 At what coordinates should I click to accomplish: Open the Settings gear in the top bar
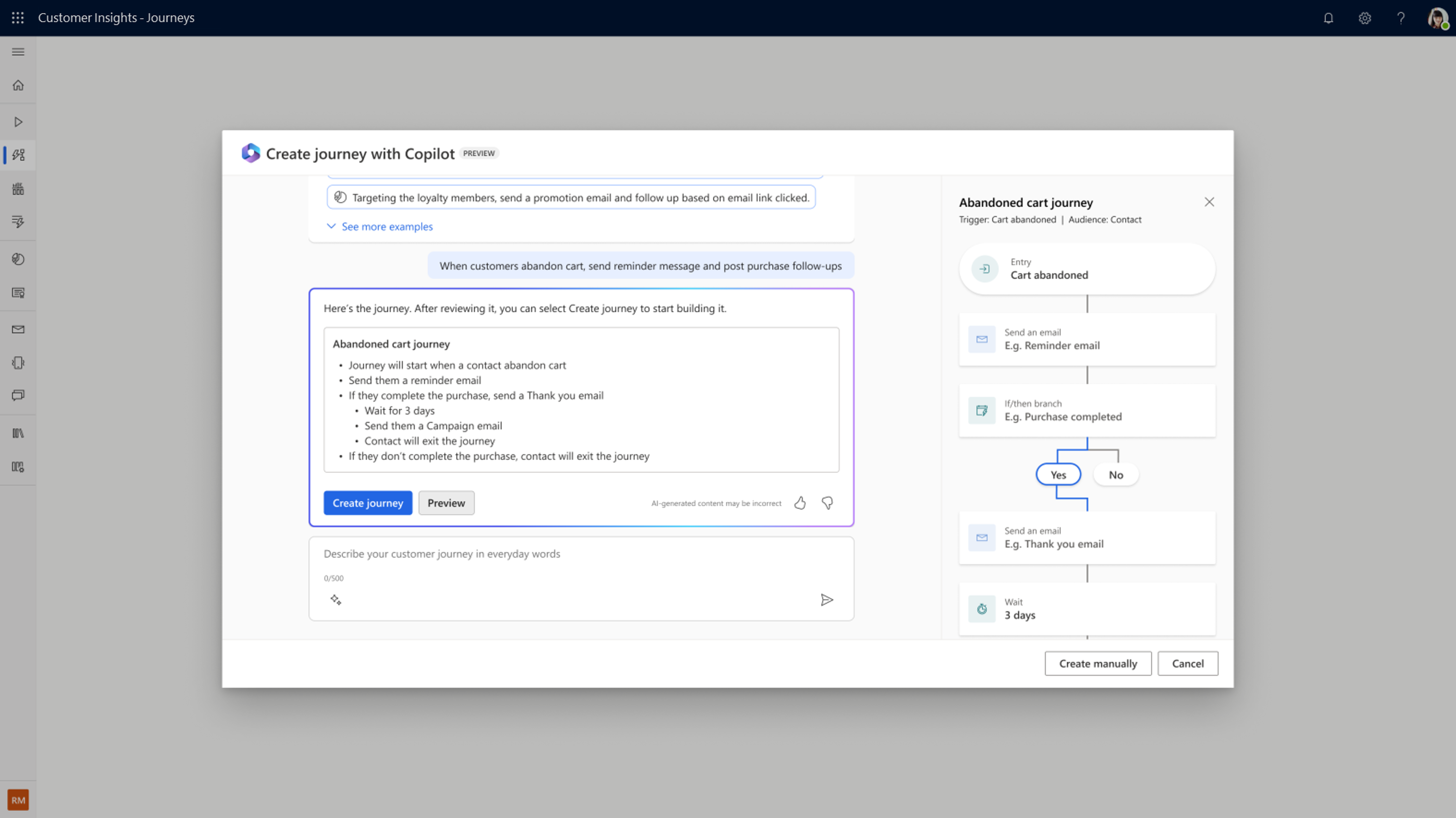[1364, 18]
